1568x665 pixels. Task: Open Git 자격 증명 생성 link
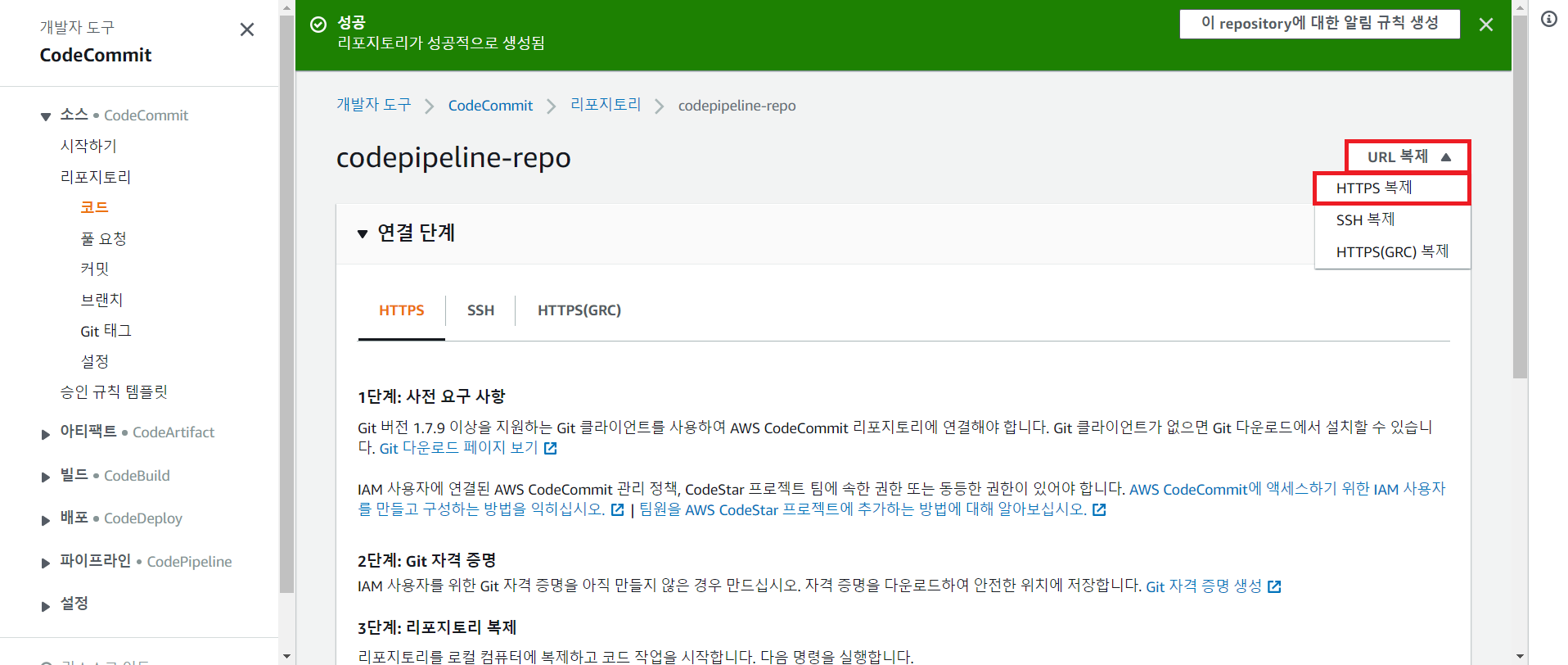(1204, 586)
